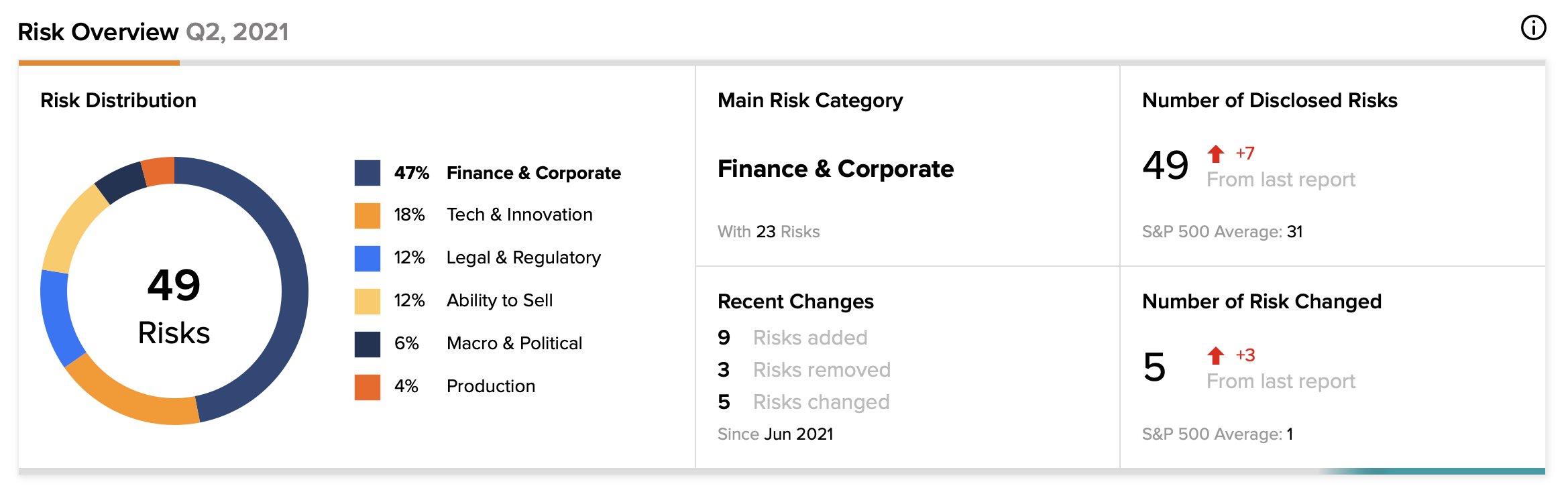Click the Risks added row in Recent Changes
The image size is (1568, 488).
pos(793,337)
